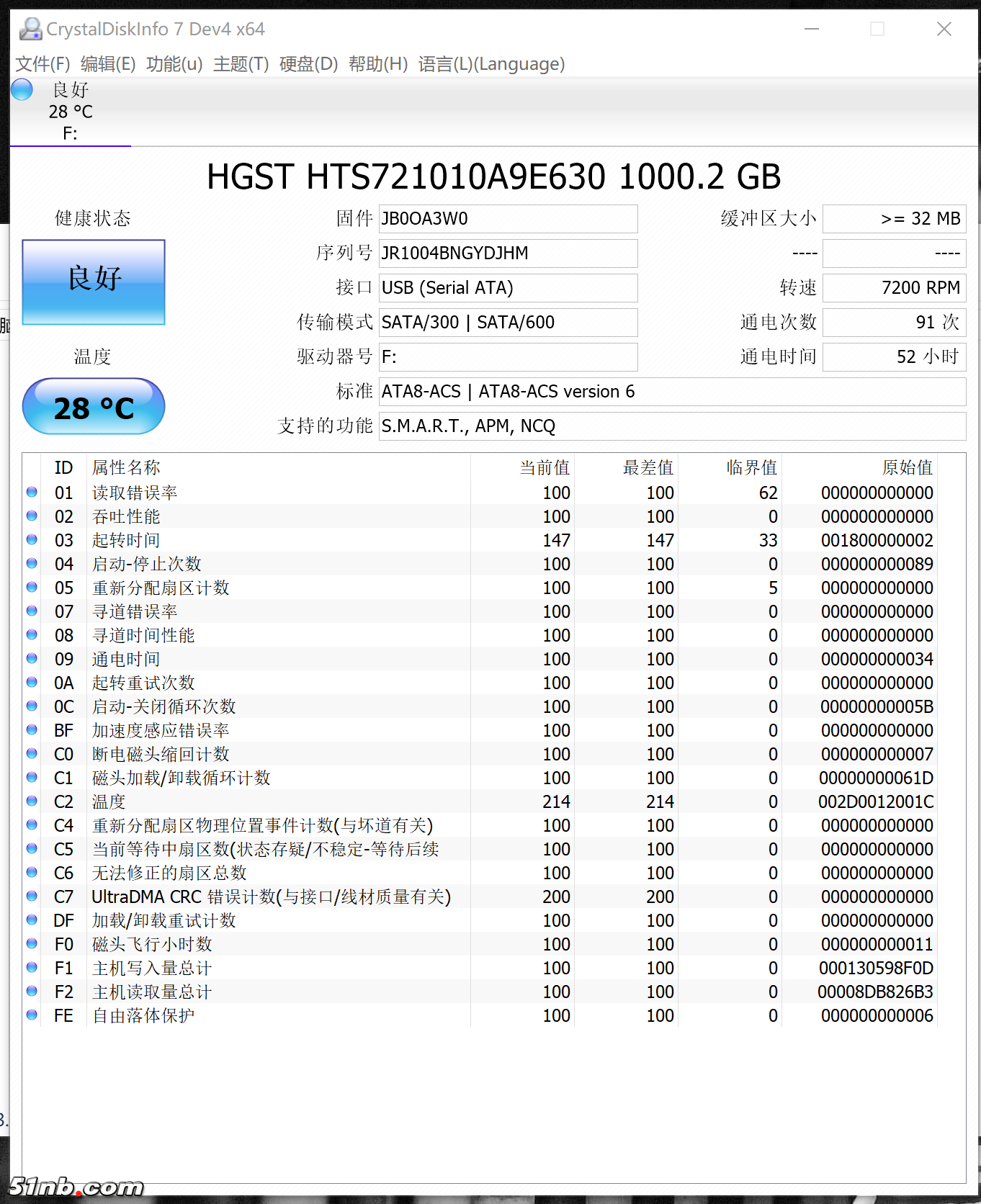Click status dot beside 主机写入量总计 row
The width and height of the screenshot is (981, 1204).
click(32, 968)
